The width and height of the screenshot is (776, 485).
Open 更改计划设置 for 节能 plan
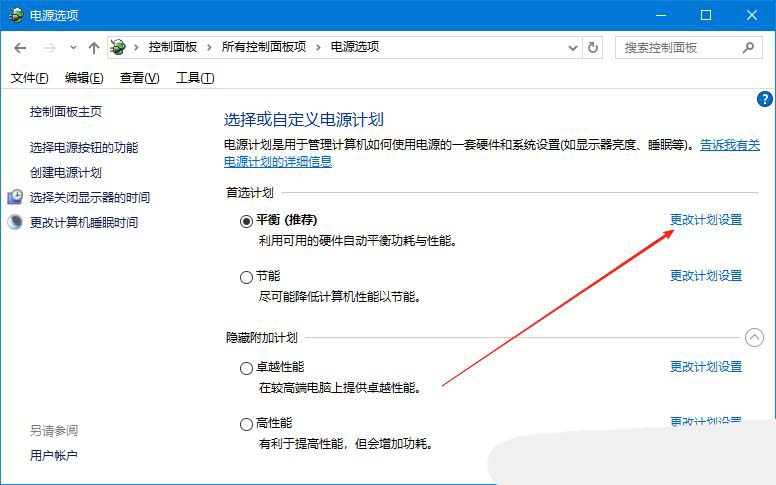click(706, 276)
